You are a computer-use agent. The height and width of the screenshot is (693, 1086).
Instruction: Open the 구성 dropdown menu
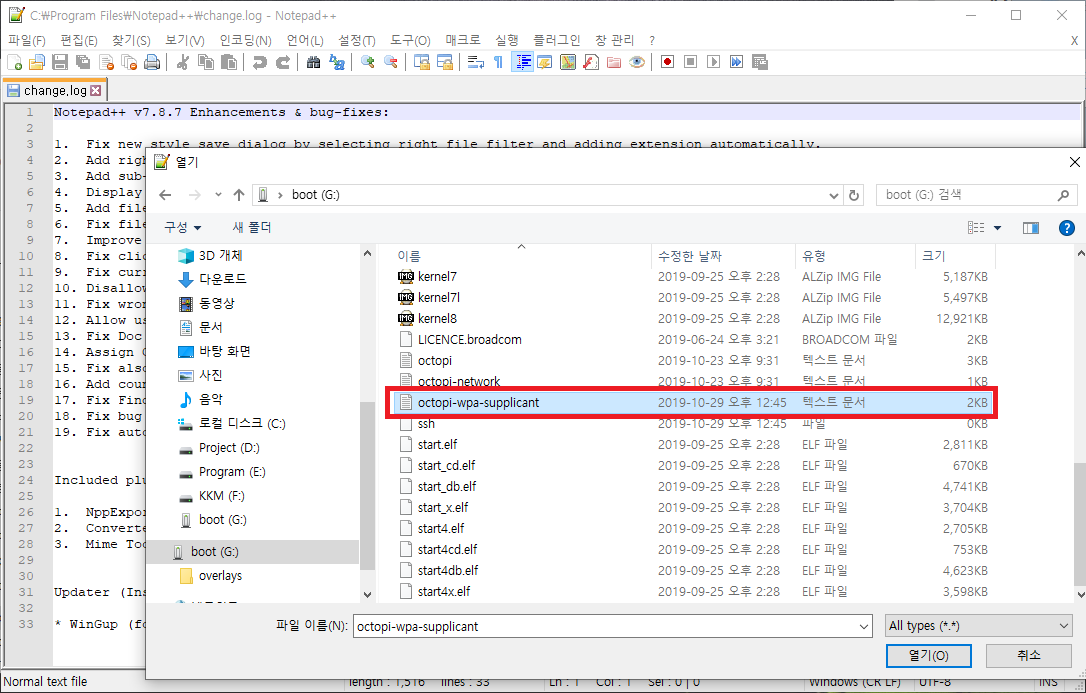tap(183, 227)
